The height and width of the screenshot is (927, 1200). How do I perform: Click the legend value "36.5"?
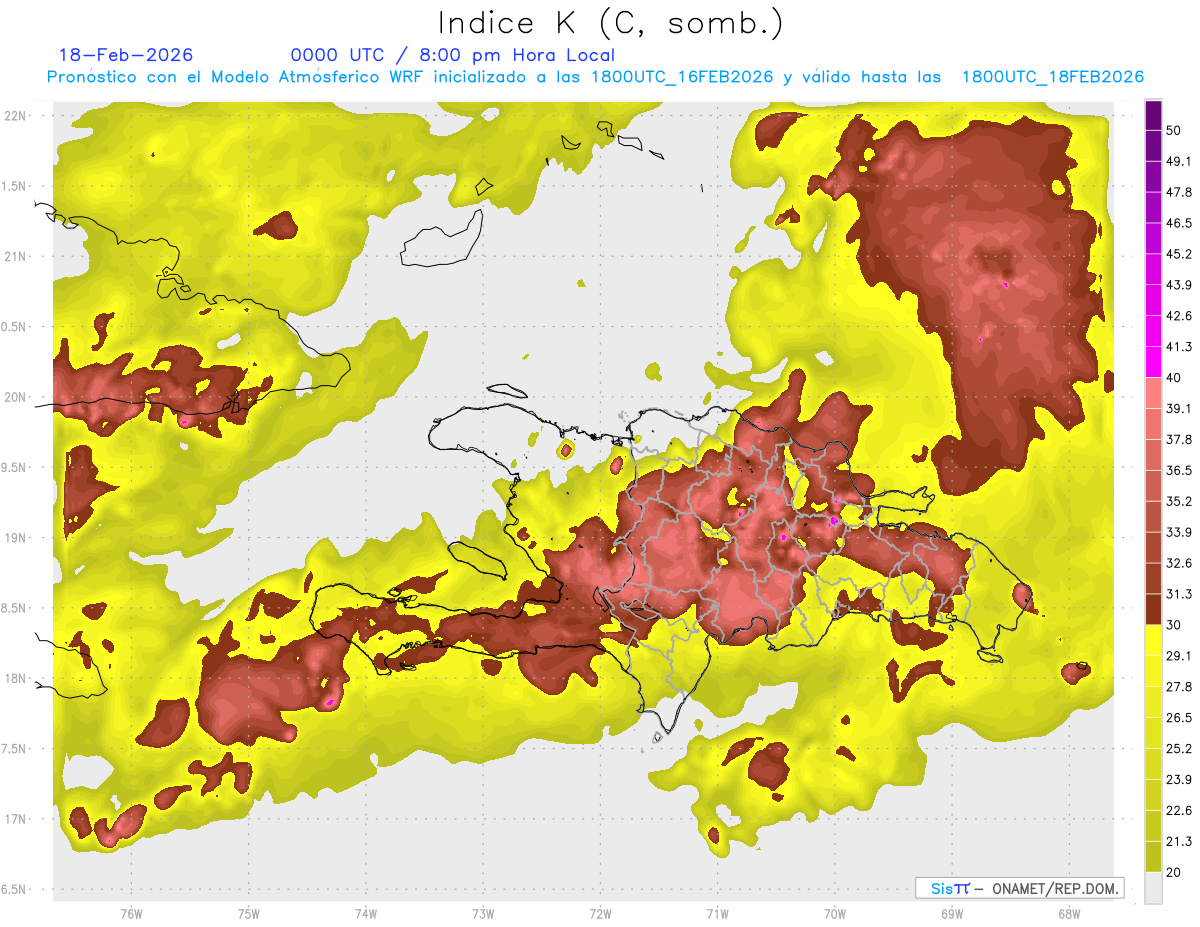1179,470
